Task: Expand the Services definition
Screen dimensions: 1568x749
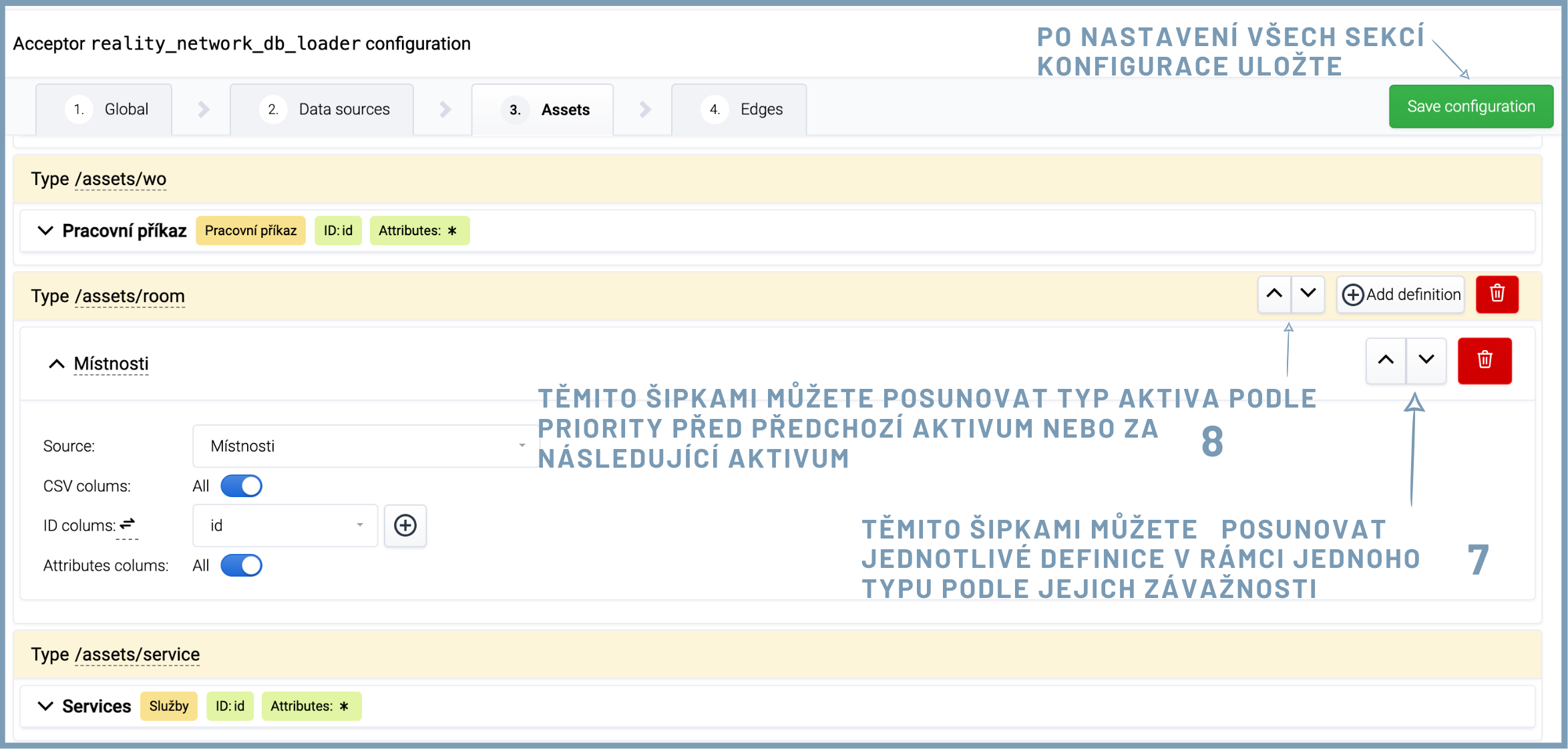Action: coord(45,706)
